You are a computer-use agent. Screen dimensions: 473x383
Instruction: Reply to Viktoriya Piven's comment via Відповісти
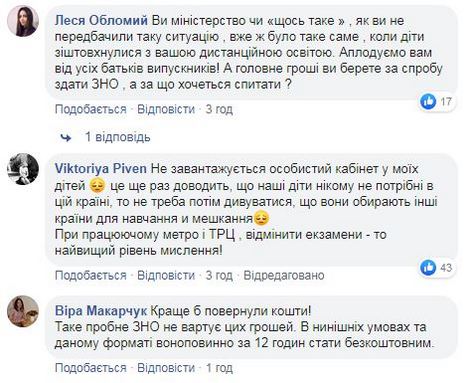166,275
